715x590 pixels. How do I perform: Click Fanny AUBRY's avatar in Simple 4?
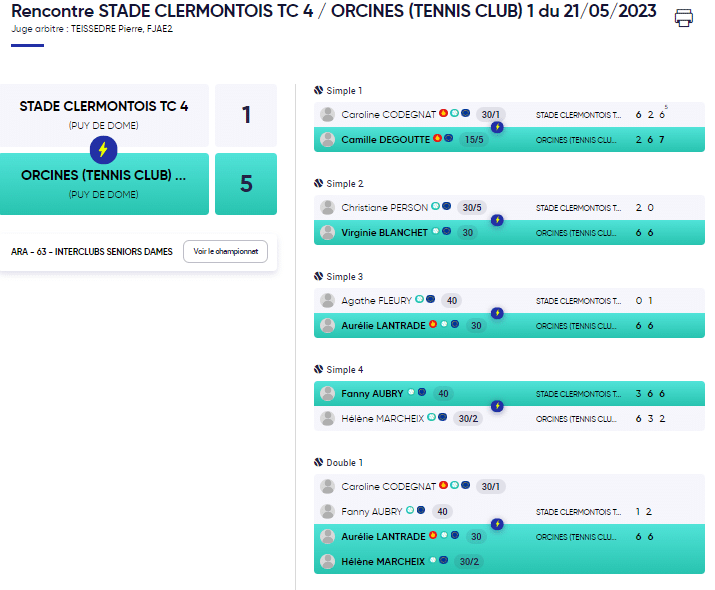click(327, 393)
